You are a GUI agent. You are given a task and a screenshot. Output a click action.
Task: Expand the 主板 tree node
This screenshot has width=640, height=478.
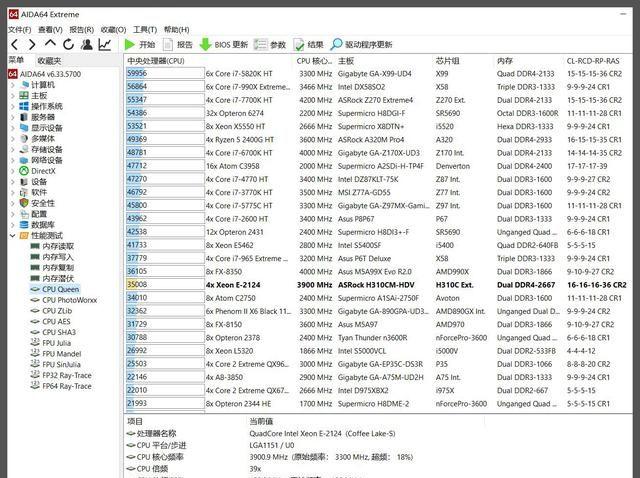(x=13, y=96)
